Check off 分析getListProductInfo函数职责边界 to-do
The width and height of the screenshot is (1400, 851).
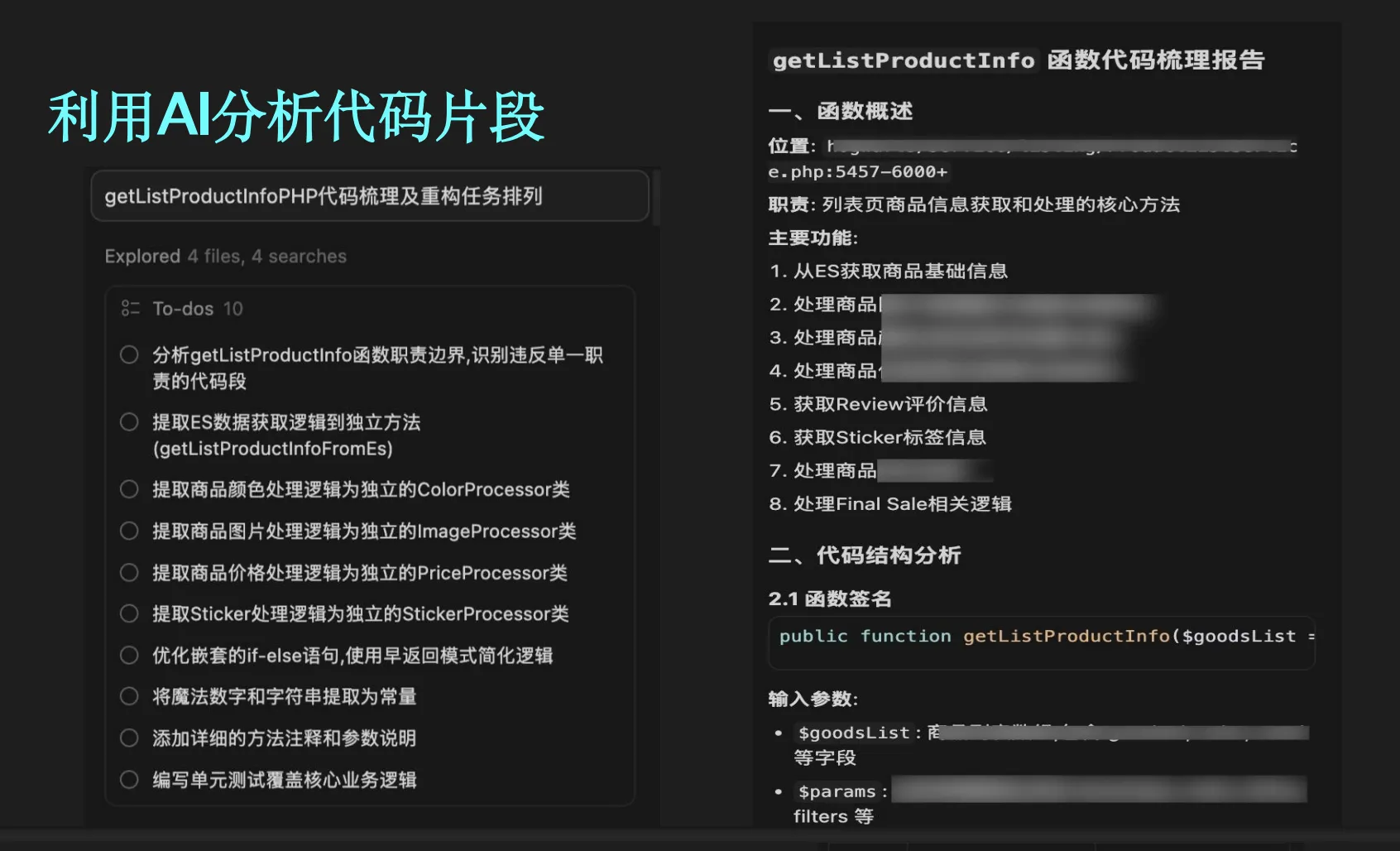129,354
